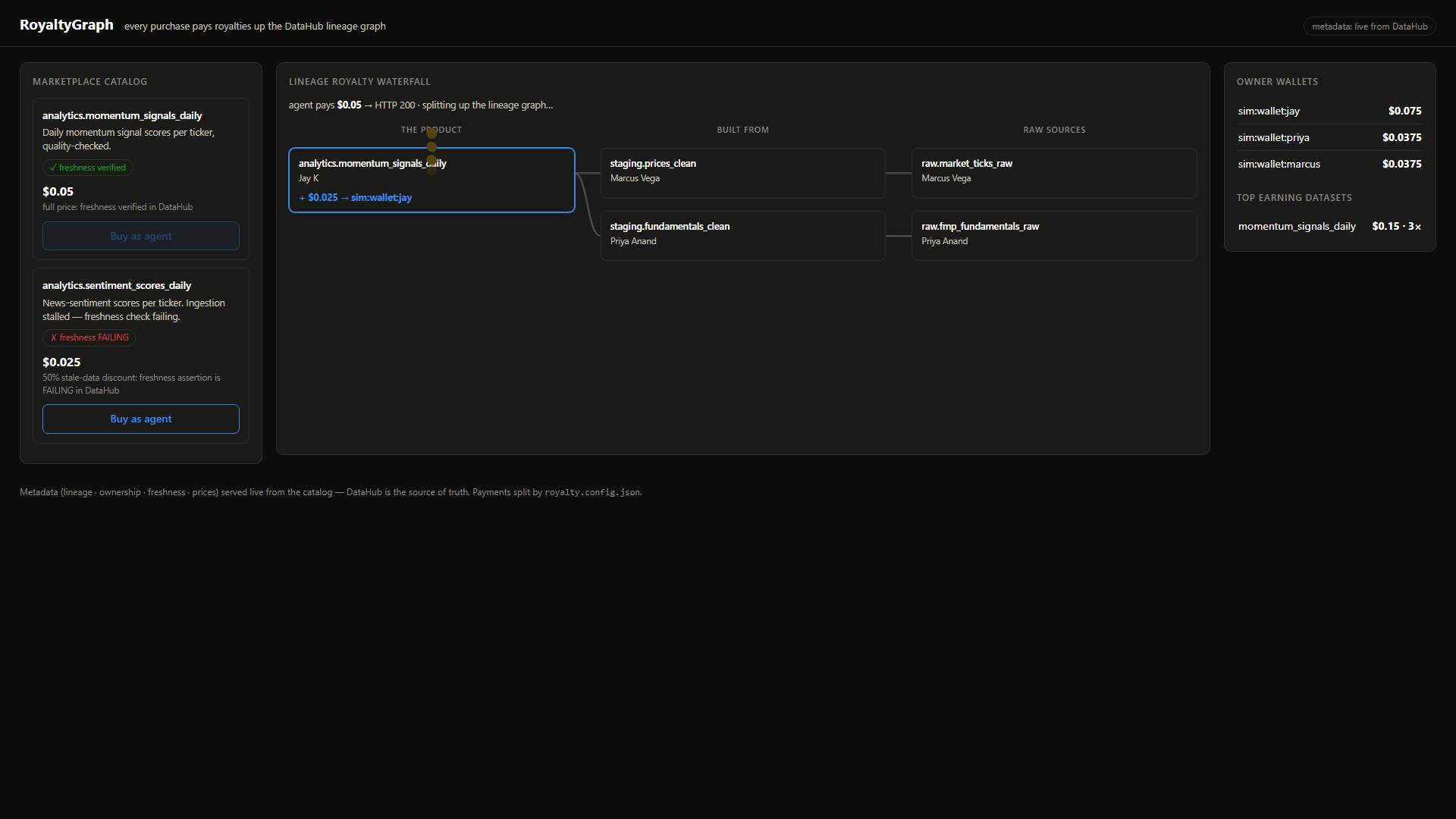Image resolution: width=1456 pixels, height=819 pixels.
Task: Select momentum_signals_daily in top earning datasets
Action: pos(1297,226)
